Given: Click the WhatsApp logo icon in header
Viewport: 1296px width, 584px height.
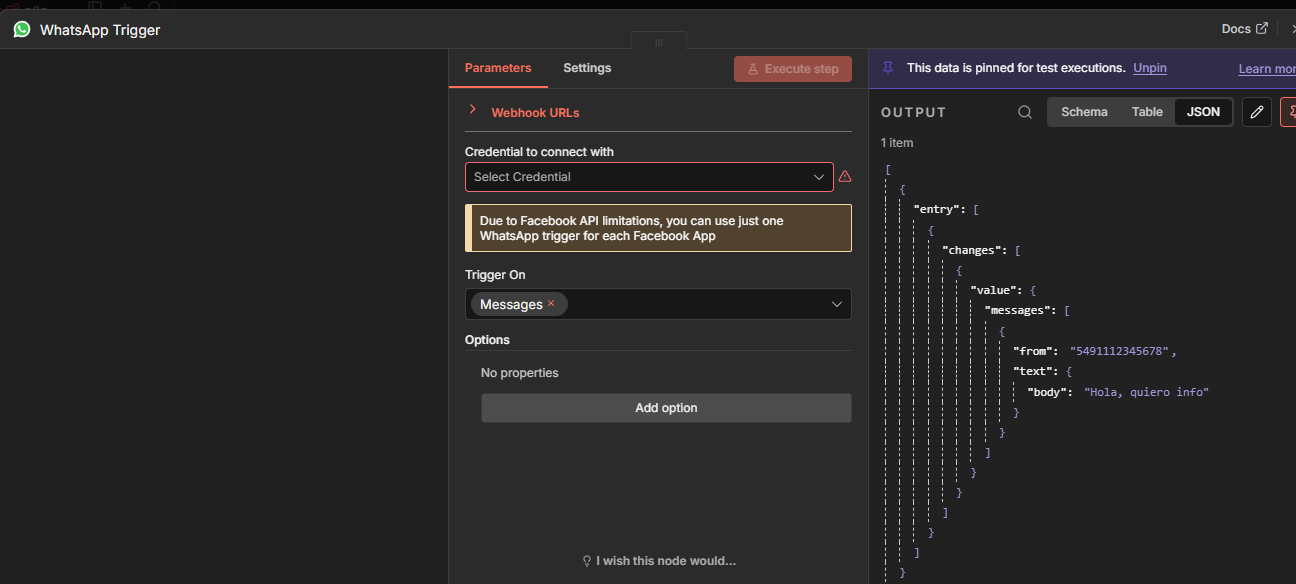Looking at the screenshot, I should [21, 29].
